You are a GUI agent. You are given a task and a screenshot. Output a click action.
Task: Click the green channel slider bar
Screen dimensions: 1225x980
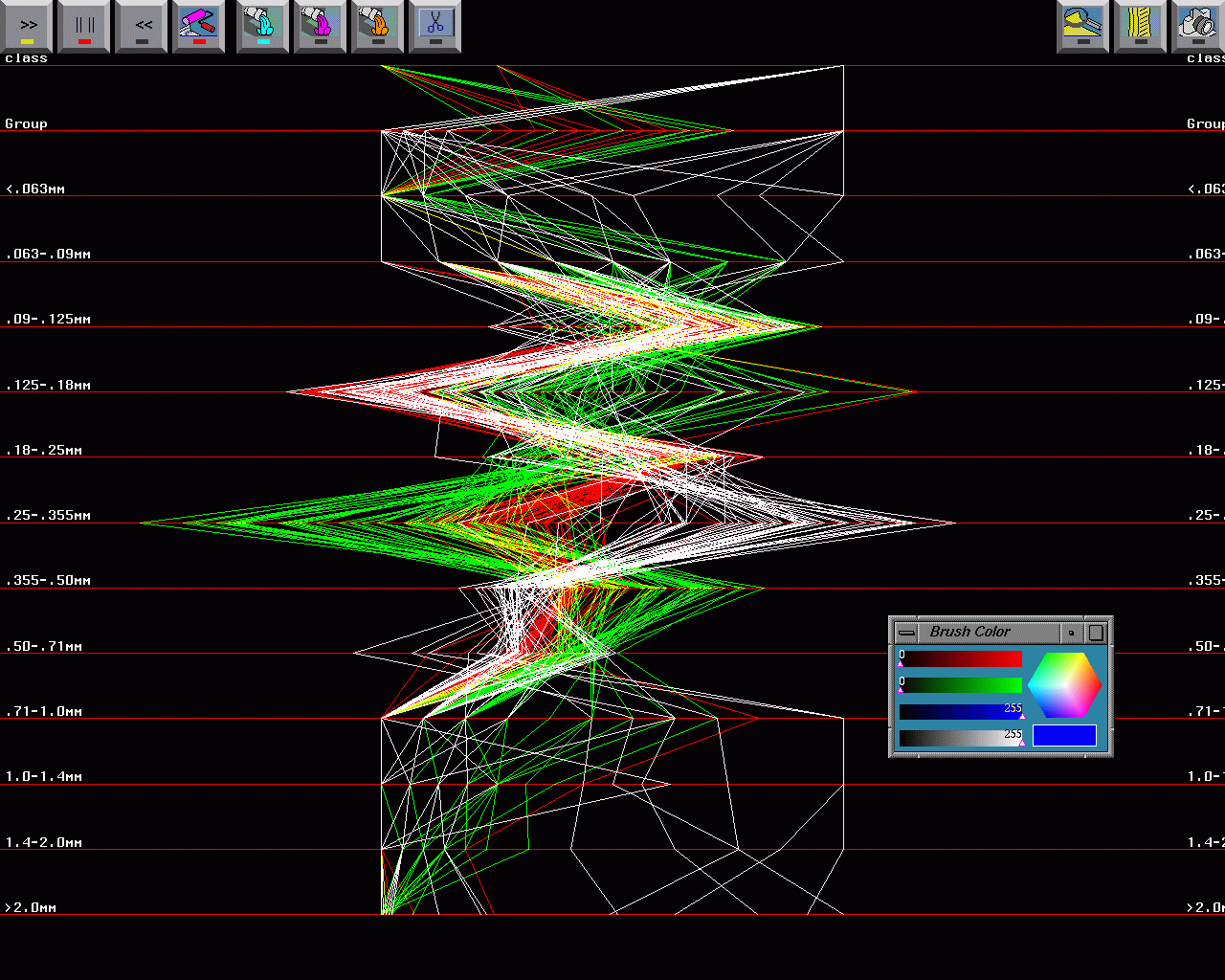(x=961, y=685)
